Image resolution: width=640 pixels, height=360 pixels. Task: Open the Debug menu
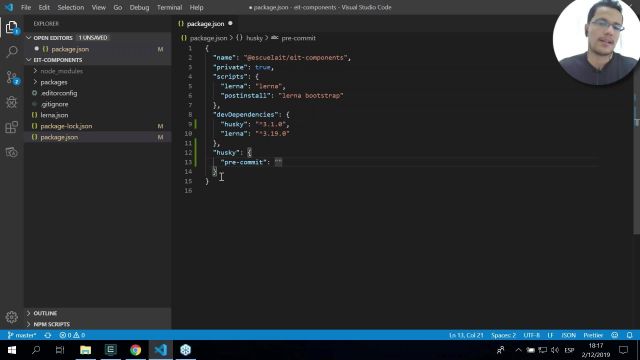coord(139,7)
